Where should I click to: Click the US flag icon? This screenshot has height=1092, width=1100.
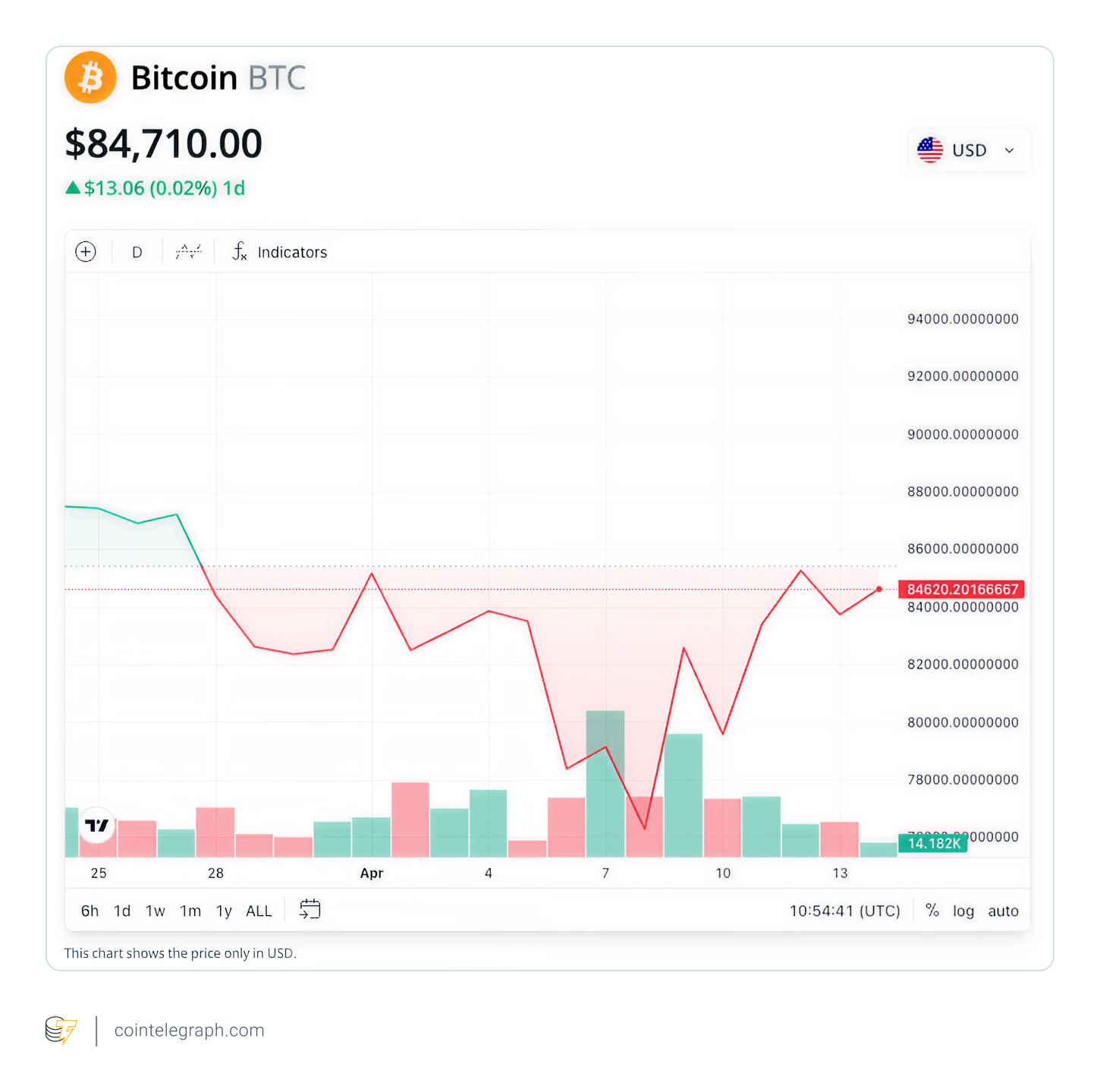tap(929, 150)
